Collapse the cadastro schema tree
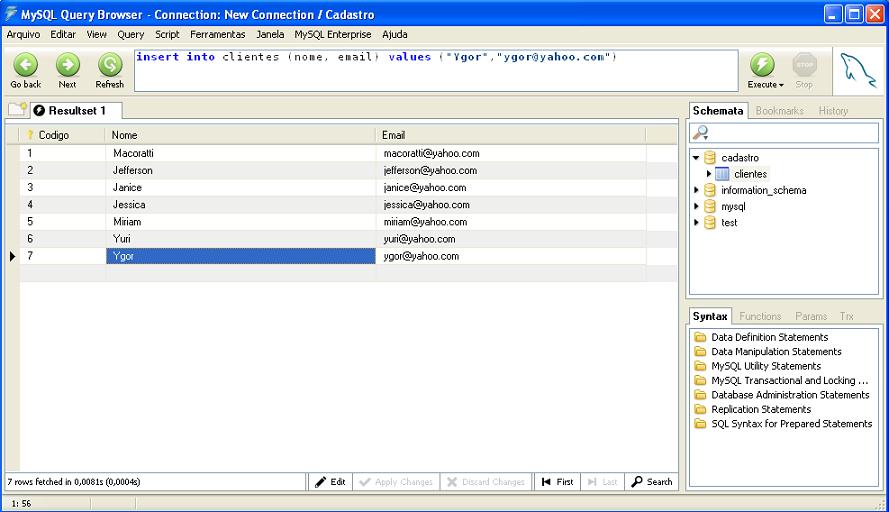Image resolution: width=889 pixels, height=512 pixels. click(696, 158)
